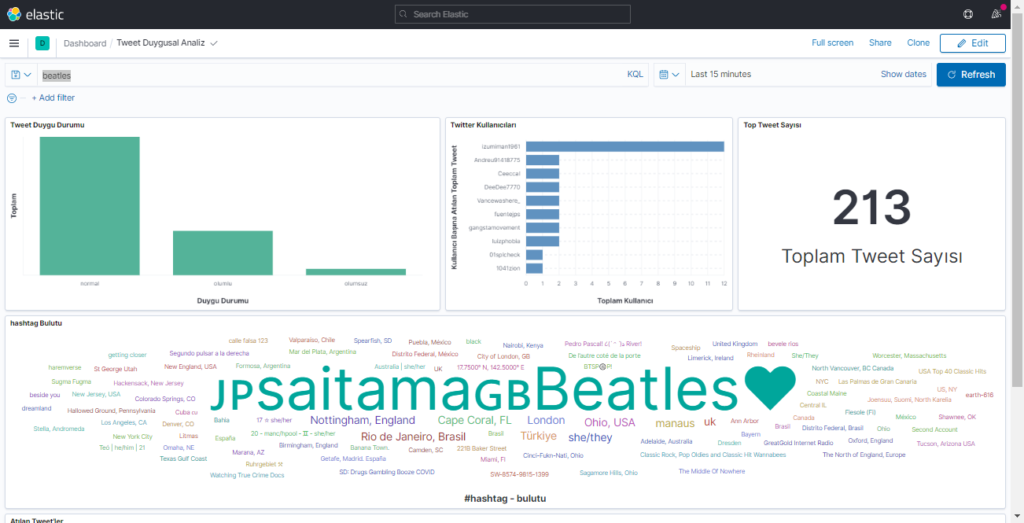This screenshot has height=523, width=1024.
Task: Click Türkiye tag in cloud
Action: [x=539, y=436]
